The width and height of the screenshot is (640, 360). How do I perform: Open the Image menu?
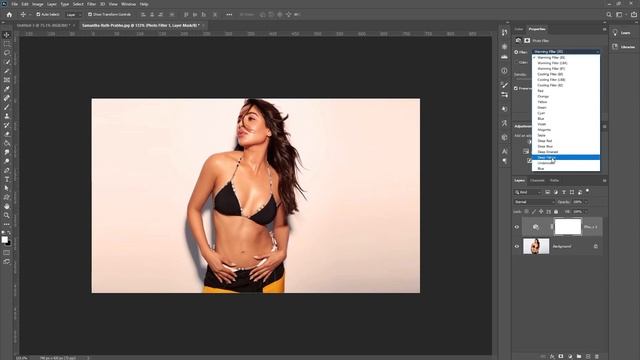(x=38, y=4)
